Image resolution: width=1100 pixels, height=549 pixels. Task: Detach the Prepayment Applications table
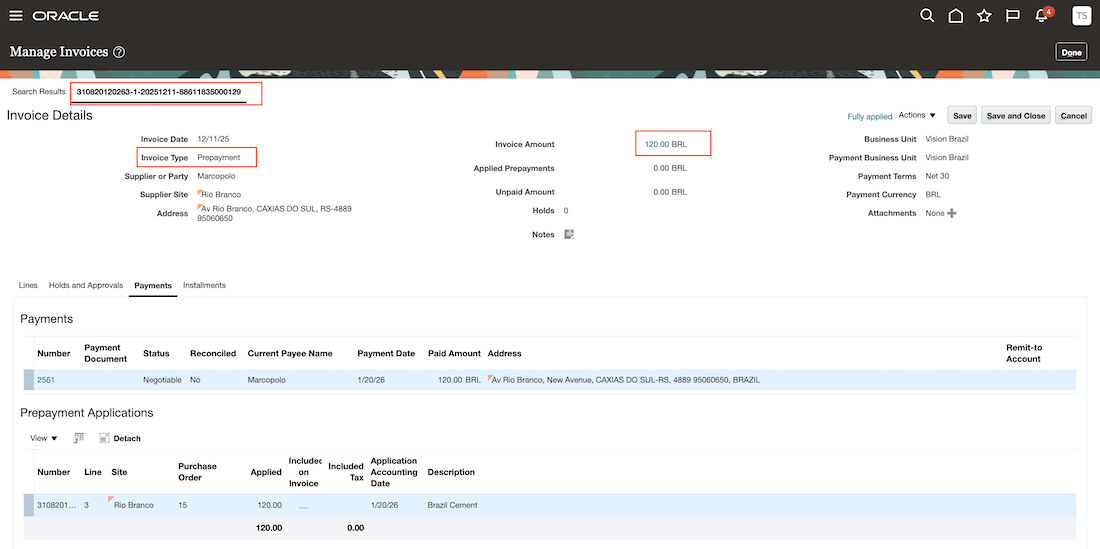120,438
